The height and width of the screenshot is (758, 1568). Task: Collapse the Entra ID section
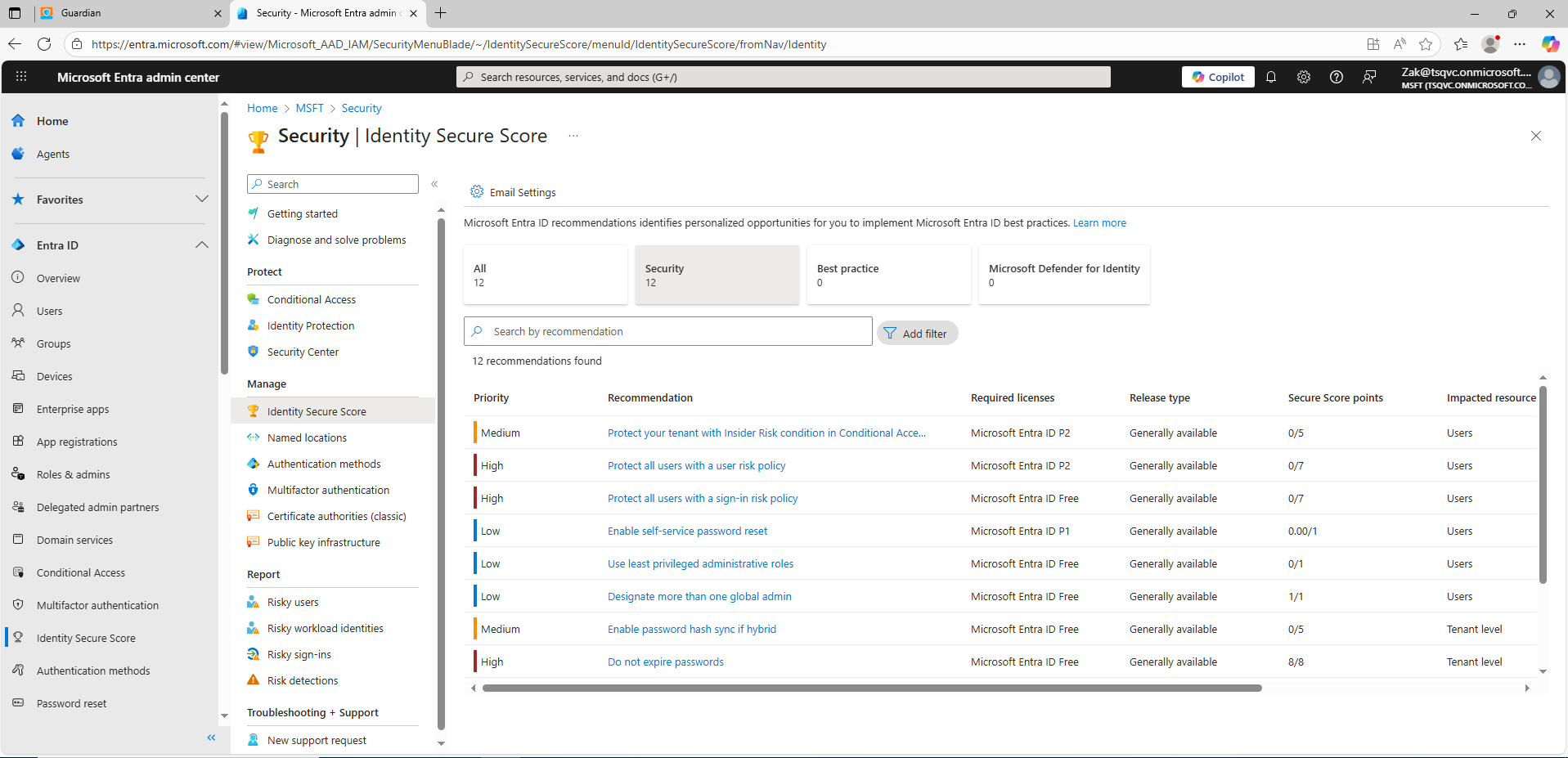pos(202,245)
